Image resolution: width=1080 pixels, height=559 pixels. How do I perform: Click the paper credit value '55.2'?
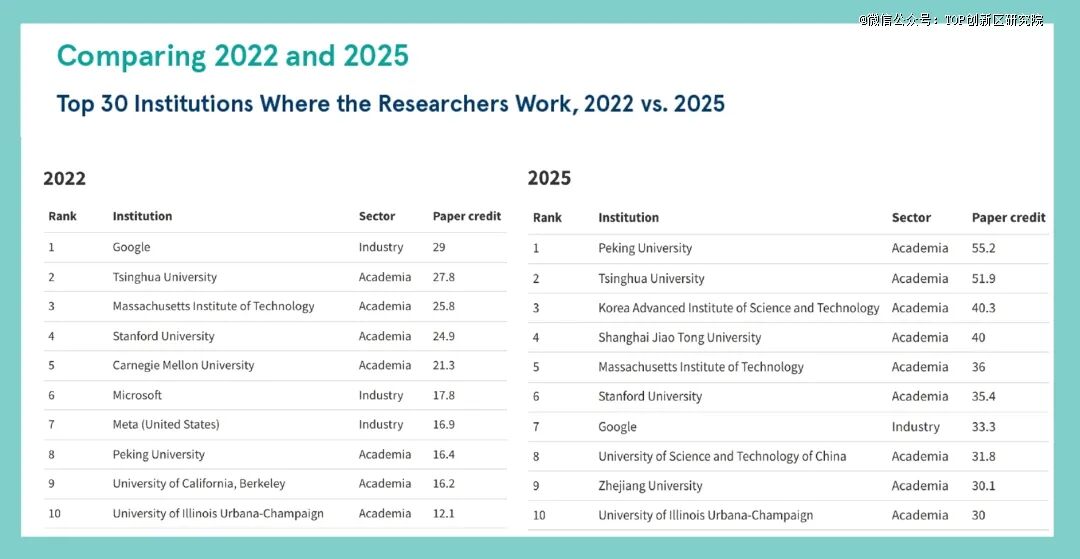(x=984, y=249)
